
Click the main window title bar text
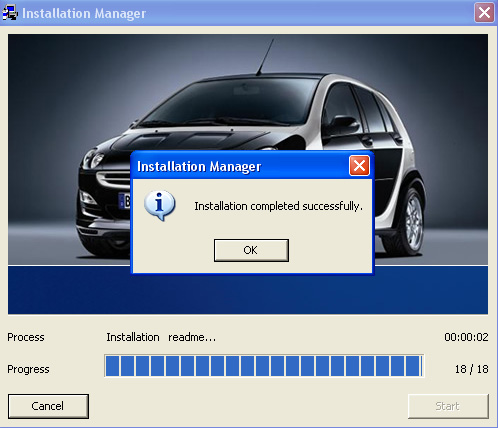84,13
